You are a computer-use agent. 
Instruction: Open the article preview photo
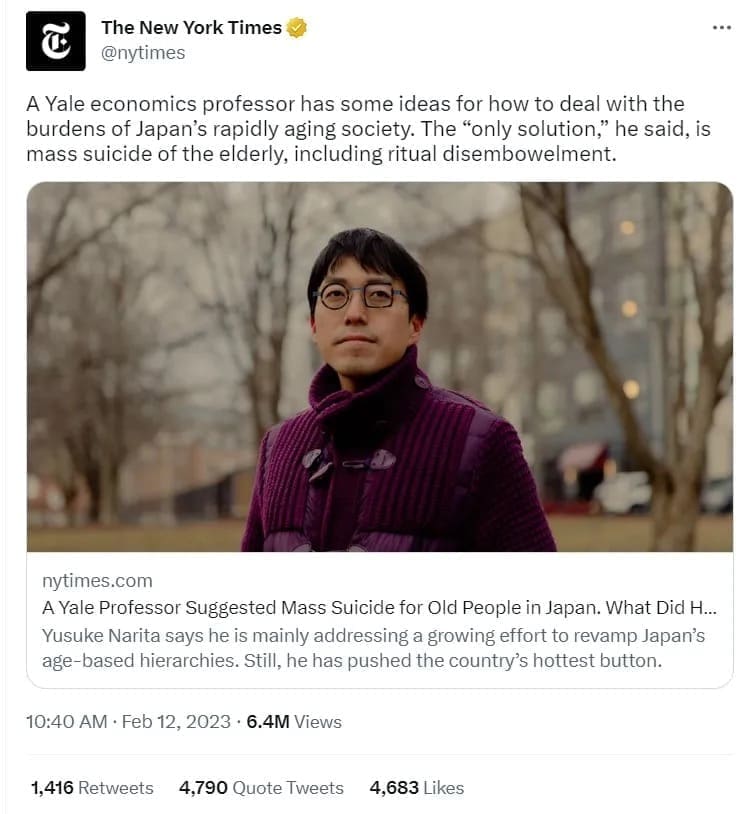tap(379, 366)
